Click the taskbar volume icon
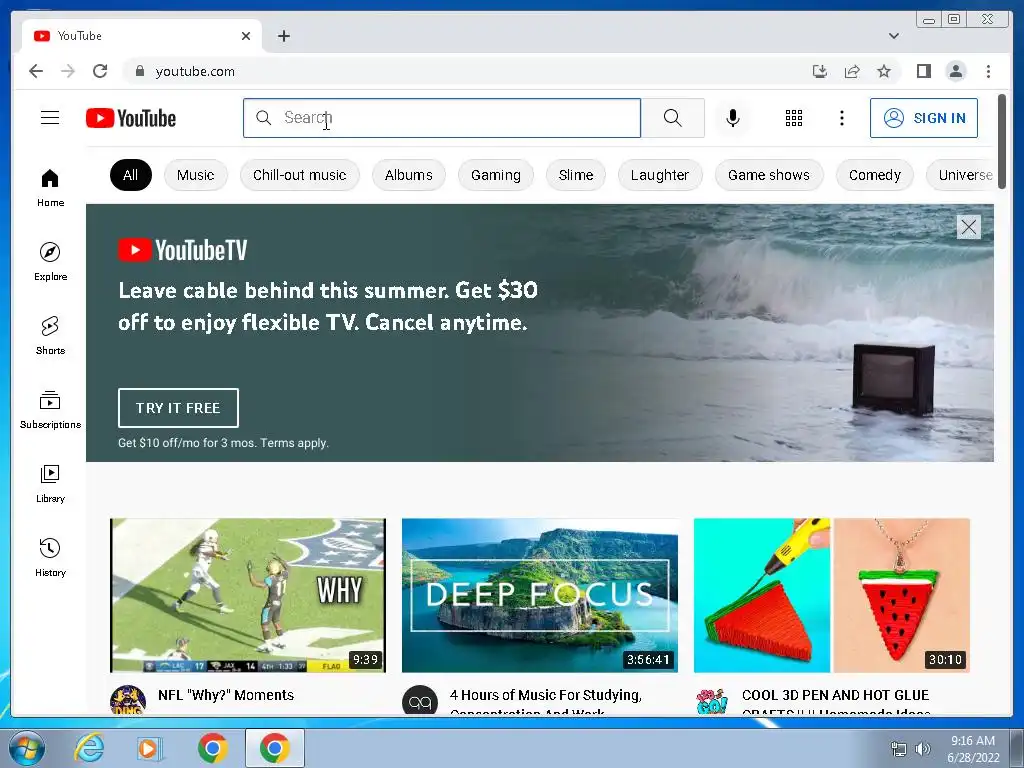Viewport: 1024px width, 768px height. [x=922, y=749]
